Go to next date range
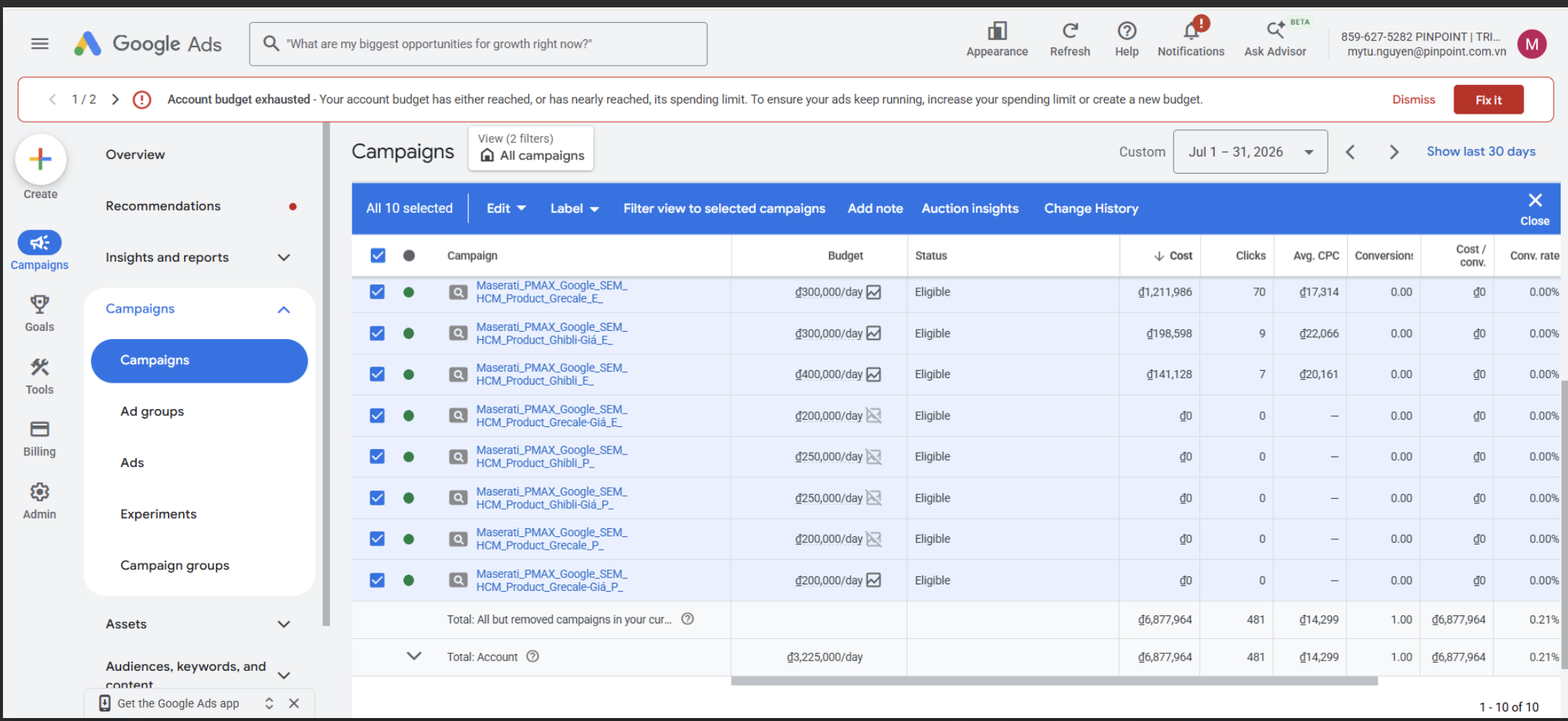Screen dimensions: 1568x721 pyautogui.click(x=1394, y=152)
